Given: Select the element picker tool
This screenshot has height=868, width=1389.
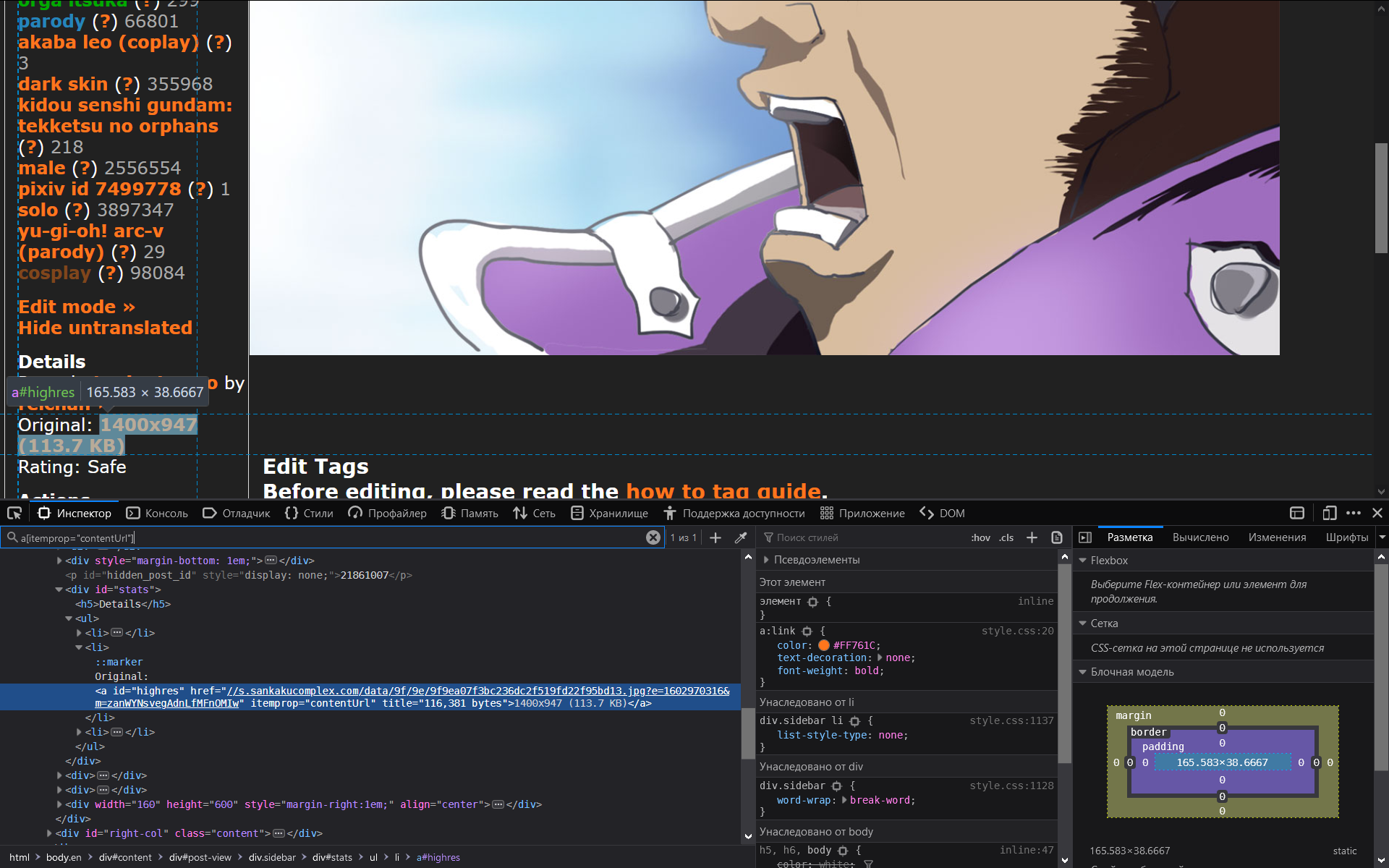Looking at the screenshot, I should 14,513.
